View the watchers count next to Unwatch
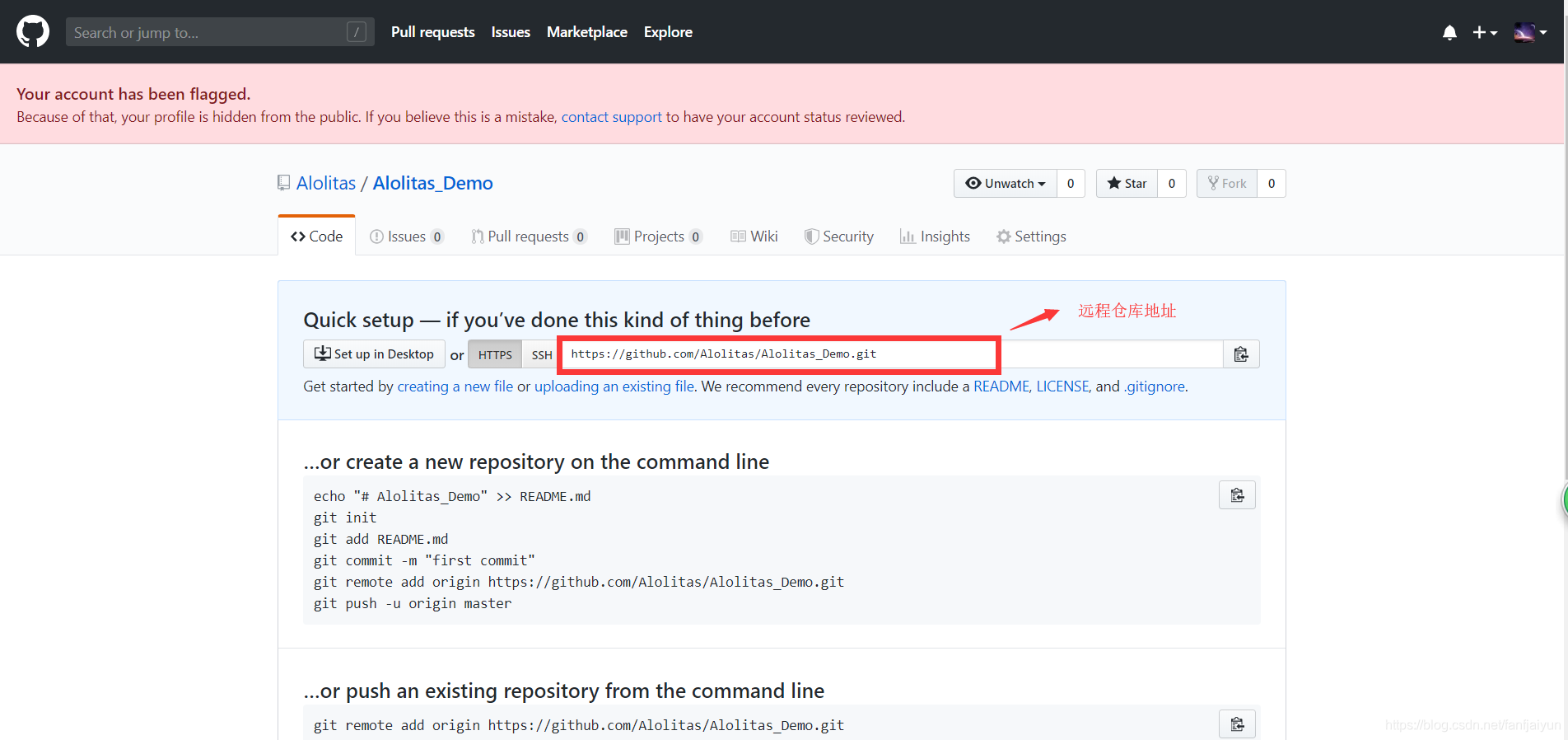The height and width of the screenshot is (740, 1568). tap(1071, 183)
